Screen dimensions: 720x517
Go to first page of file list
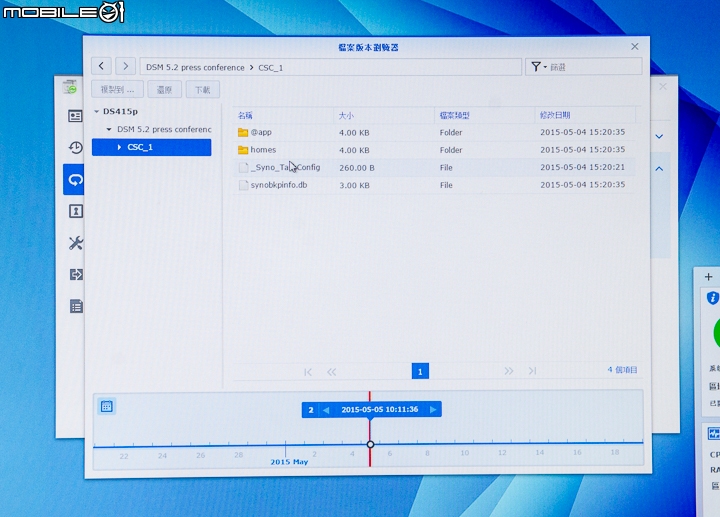308,372
